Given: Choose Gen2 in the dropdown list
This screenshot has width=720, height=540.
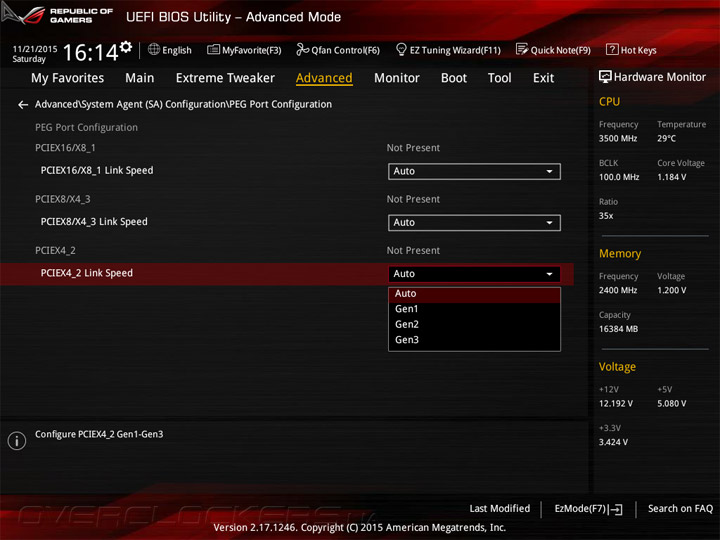Looking at the screenshot, I should (x=474, y=325).
